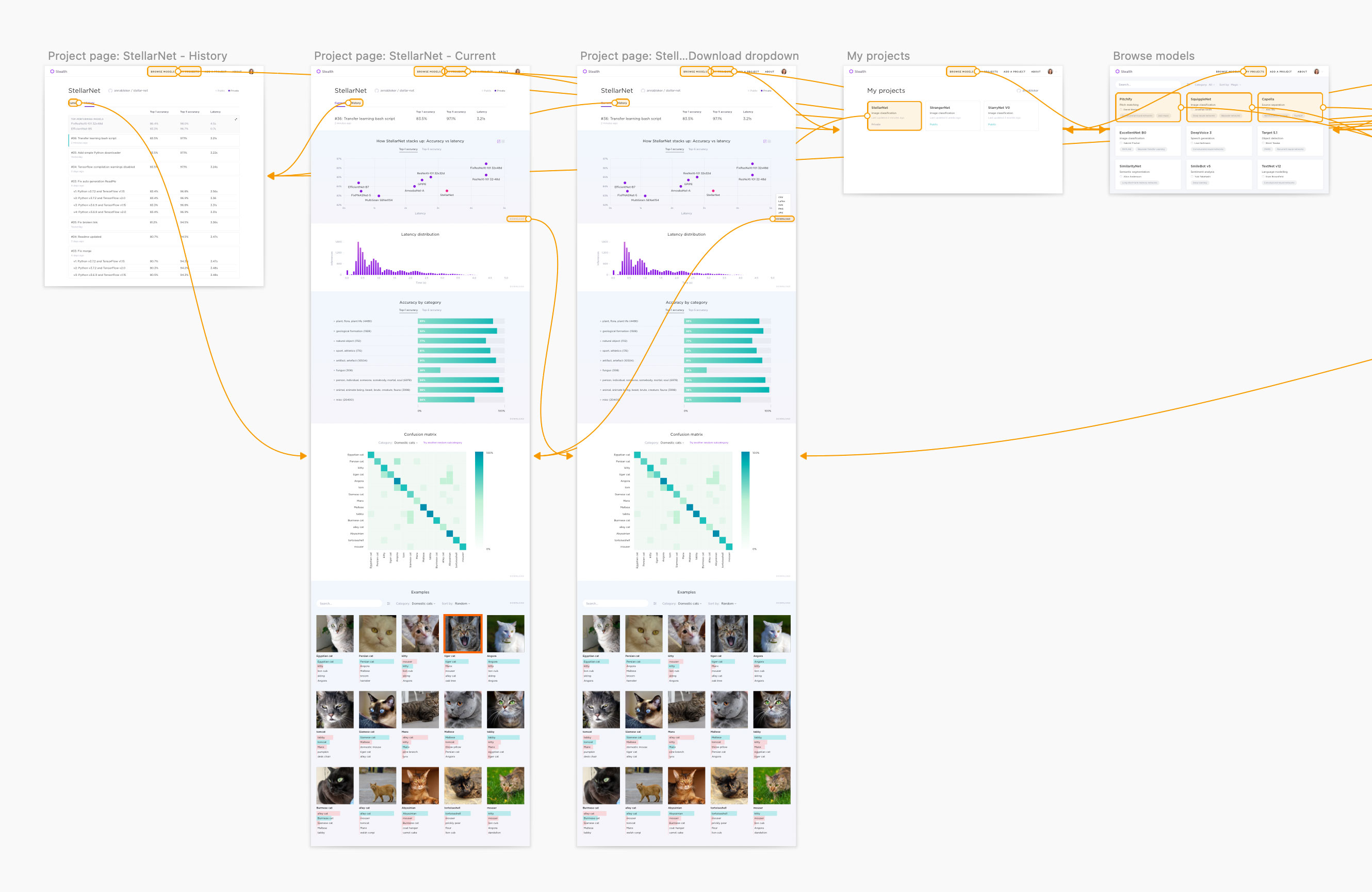The height and width of the screenshot is (892, 1372).
Task: Select Private visibility option in History frame
Action: click(x=234, y=90)
